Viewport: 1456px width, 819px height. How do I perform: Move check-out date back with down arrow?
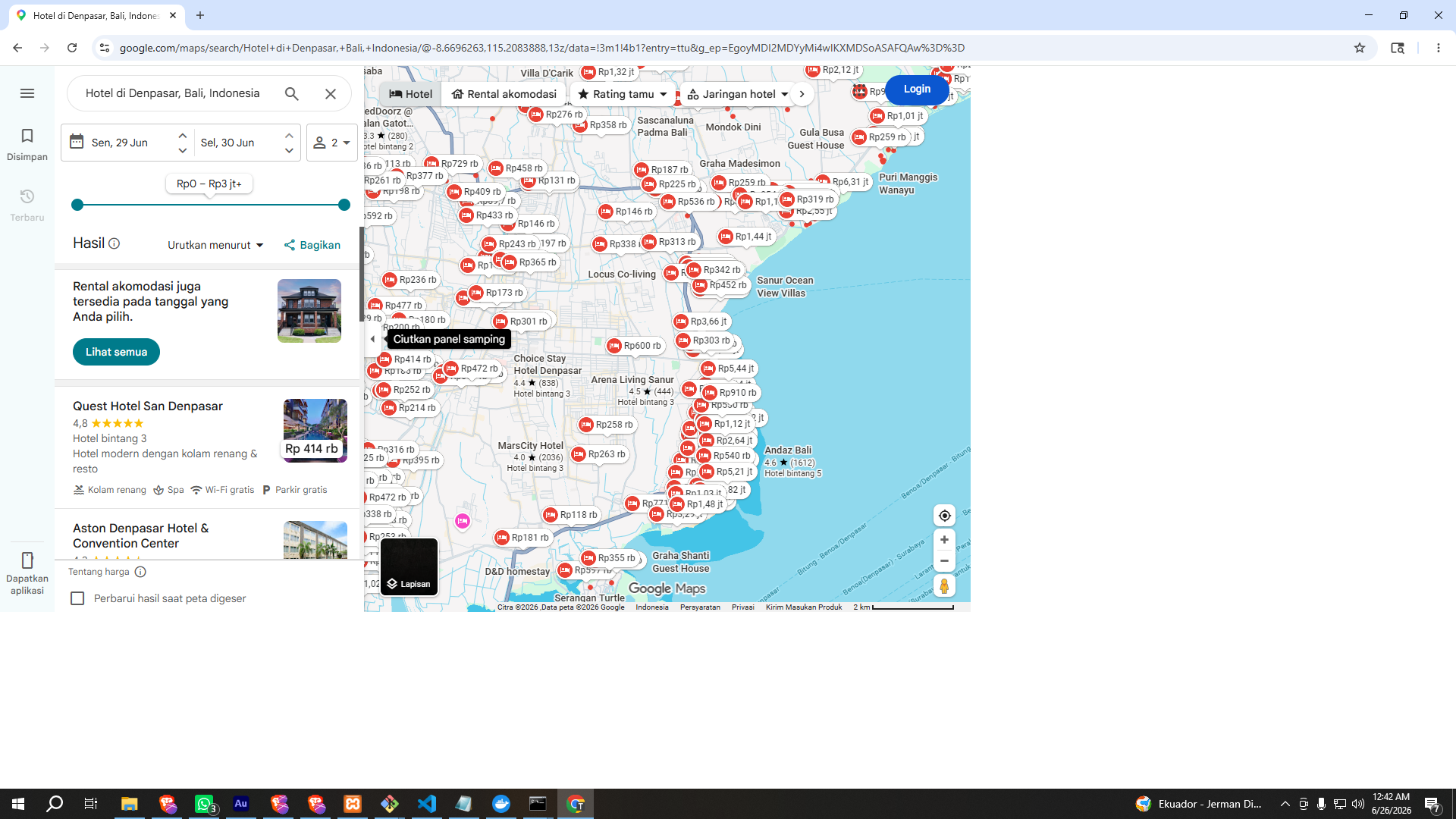(x=289, y=150)
